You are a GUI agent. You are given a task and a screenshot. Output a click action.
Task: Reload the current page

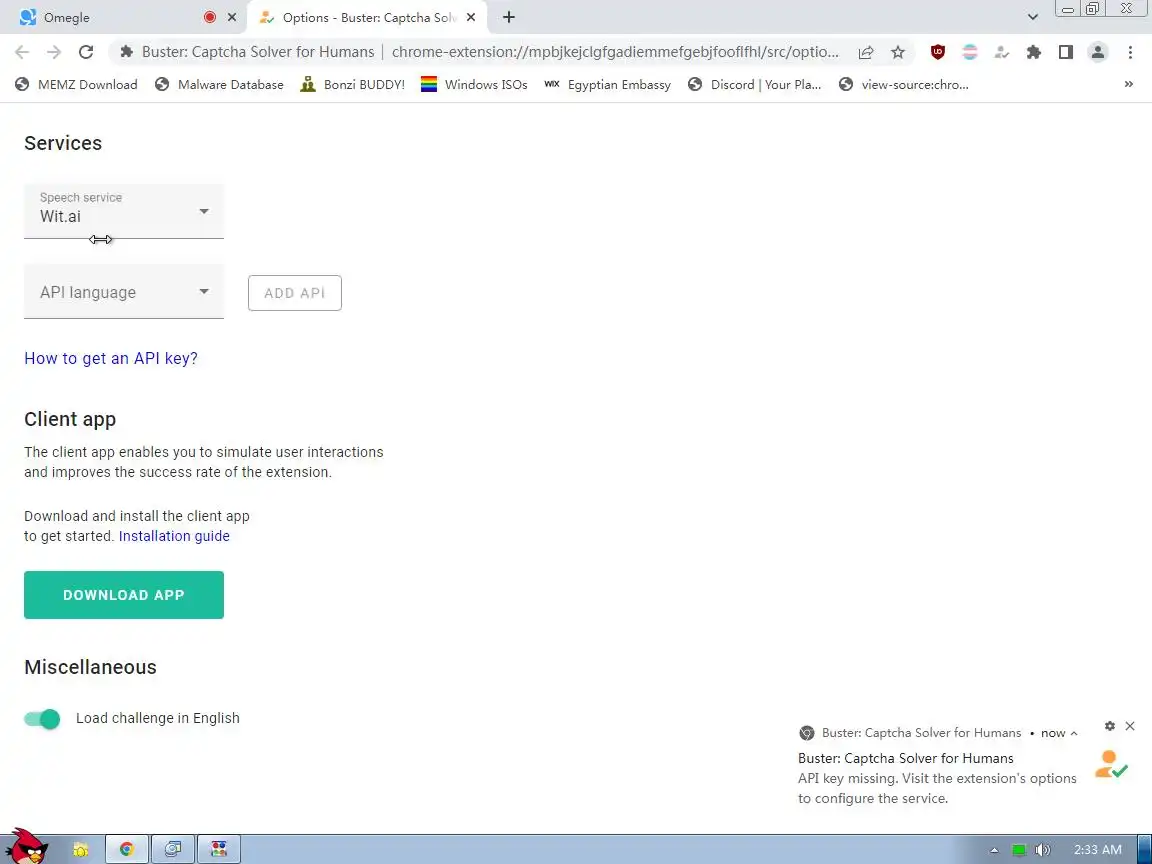[86, 51]
